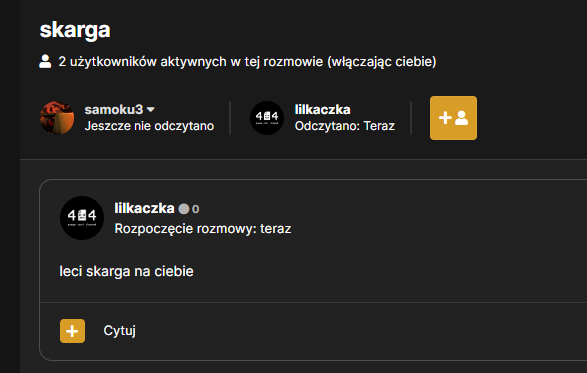Viewport: 587px width, 373px height.
Task: Click the yellow add participant button
Action: click(453, 118)
